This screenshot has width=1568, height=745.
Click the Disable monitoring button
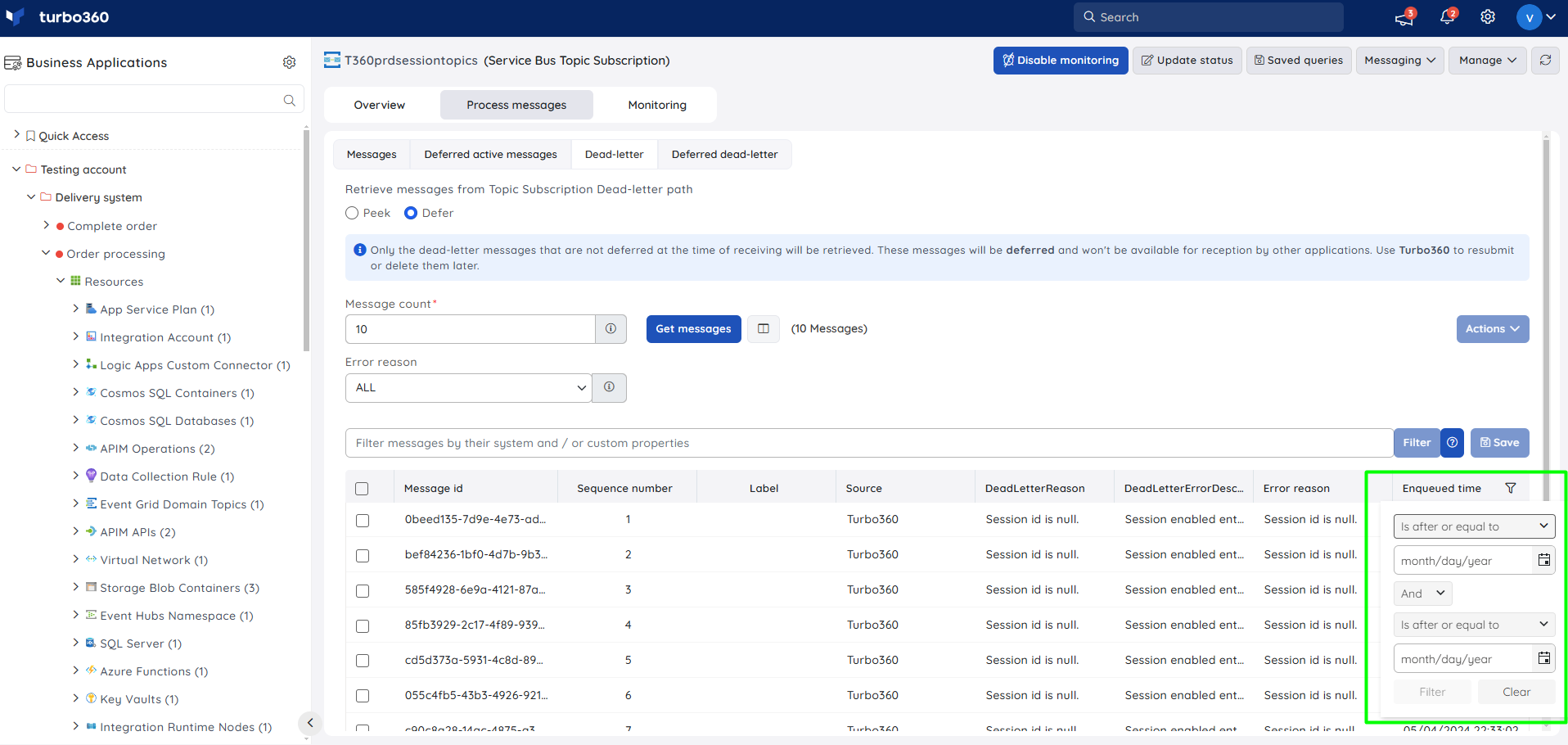pos(1061,61)
